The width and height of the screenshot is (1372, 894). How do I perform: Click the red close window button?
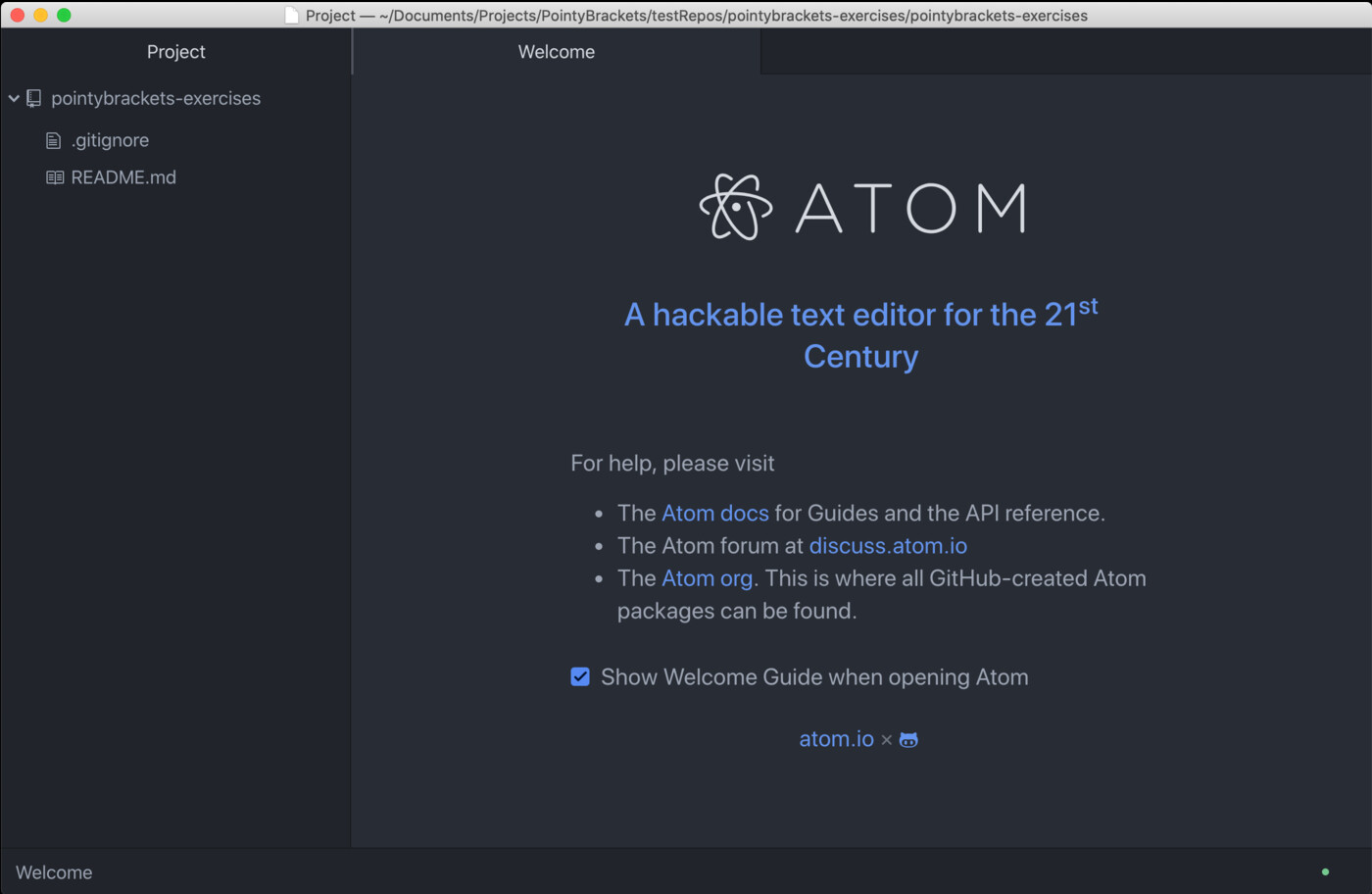(18, 15)
